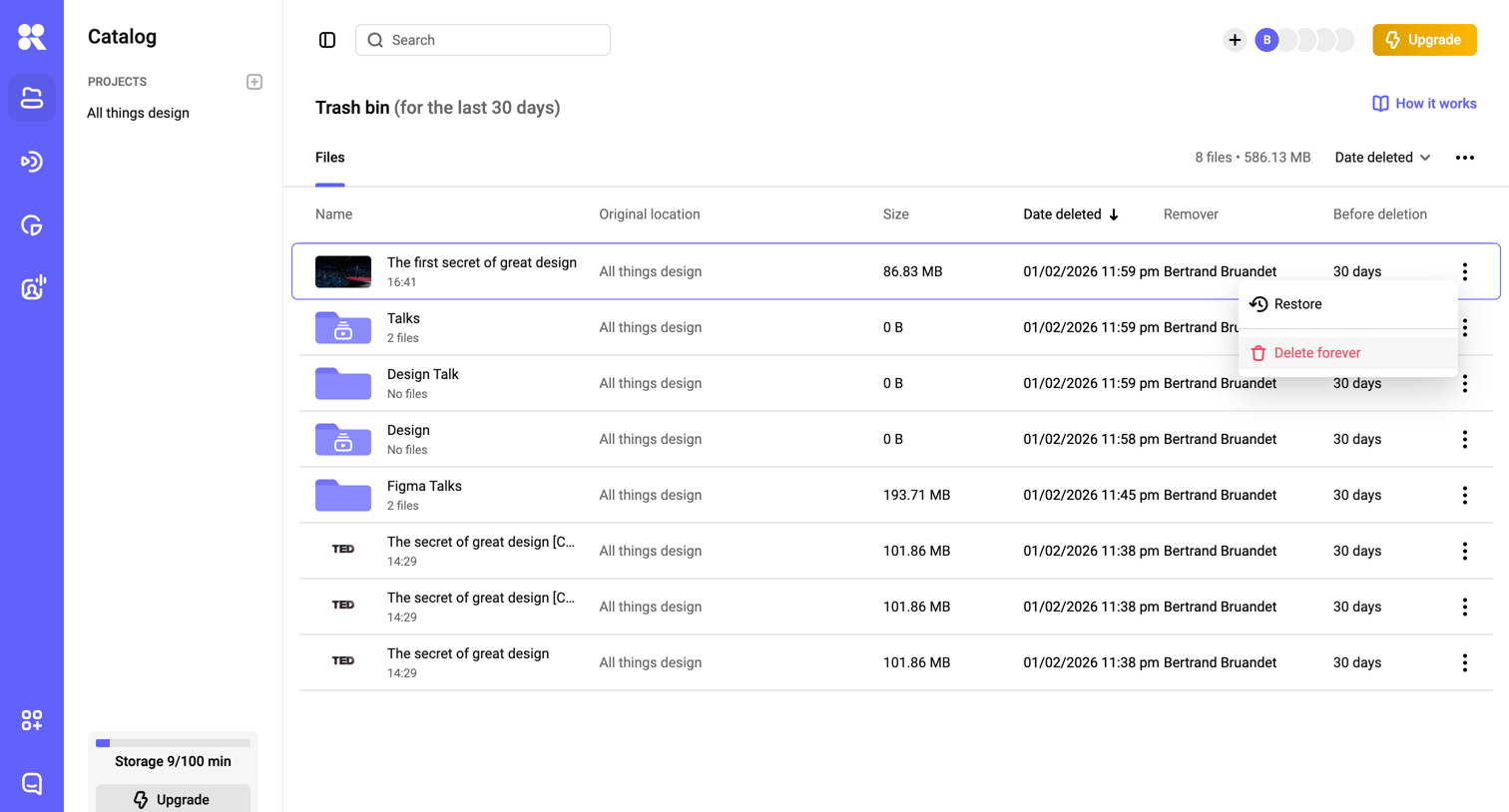The image size is (1509, 812).
Task: Click the Talks folder icon
Action: 343,327
